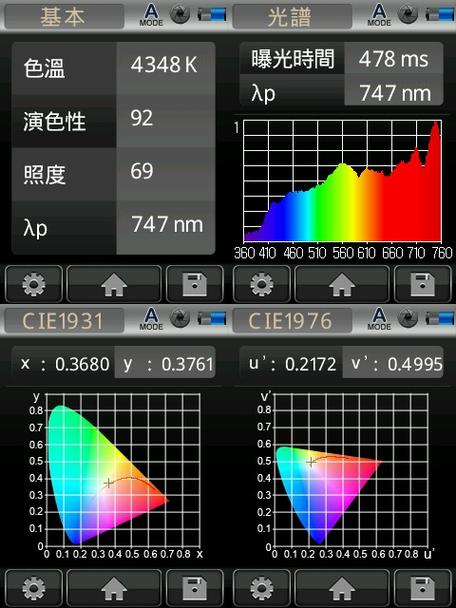Select the 基本 title tab
This screenshot has width=456, height=608.
64,17
